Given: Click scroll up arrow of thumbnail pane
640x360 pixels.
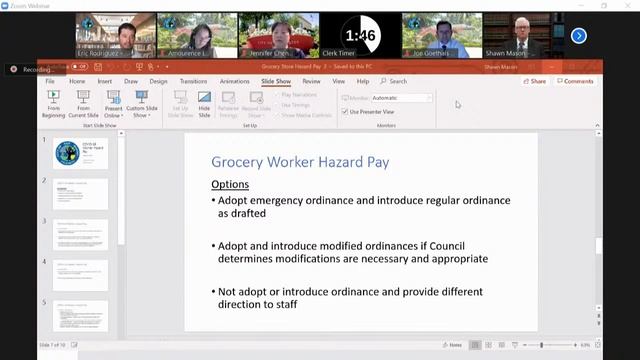Looking at the screenshot, I should (121, 133).
